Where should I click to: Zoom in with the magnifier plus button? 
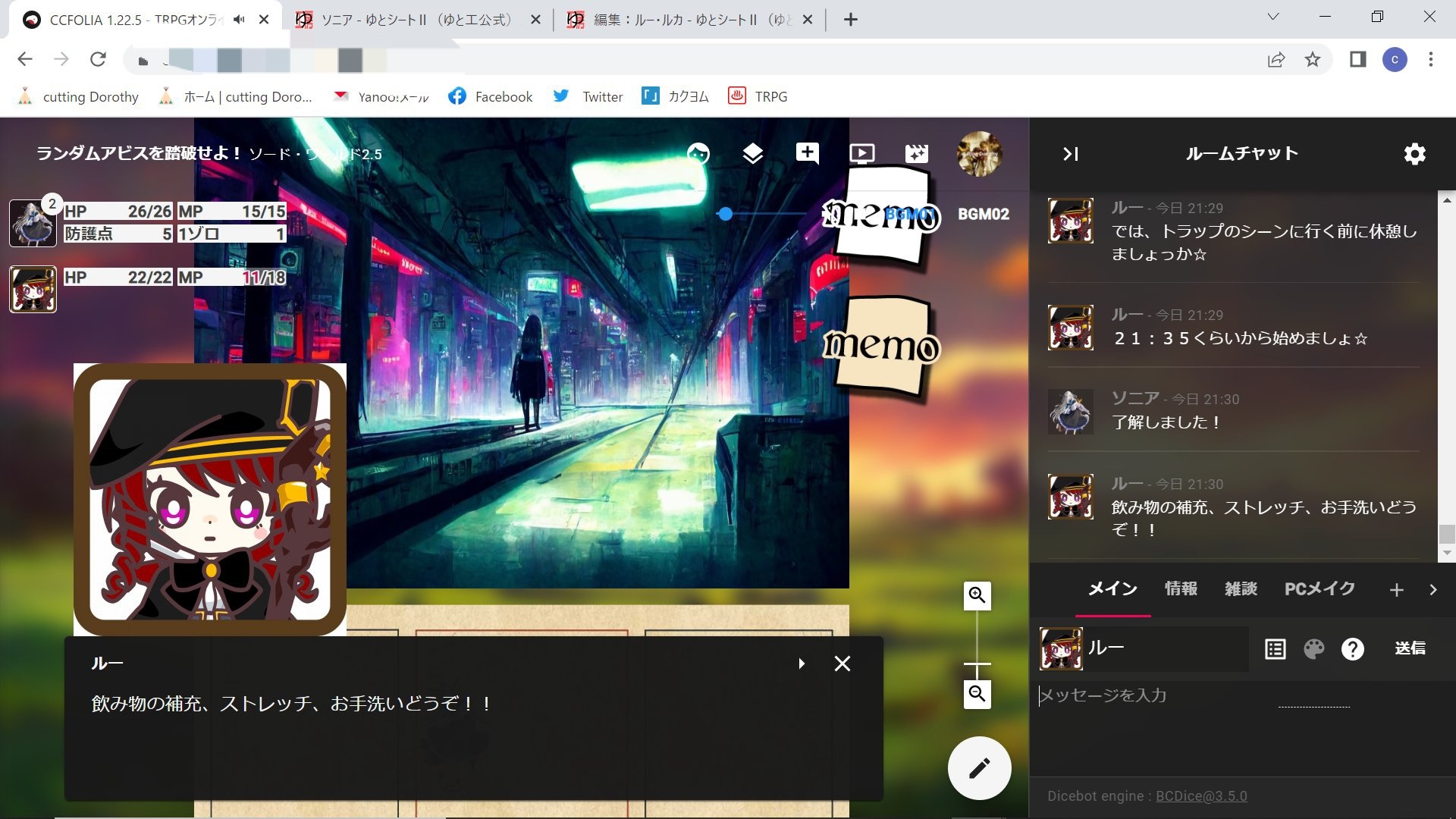(x=977, y=595)
